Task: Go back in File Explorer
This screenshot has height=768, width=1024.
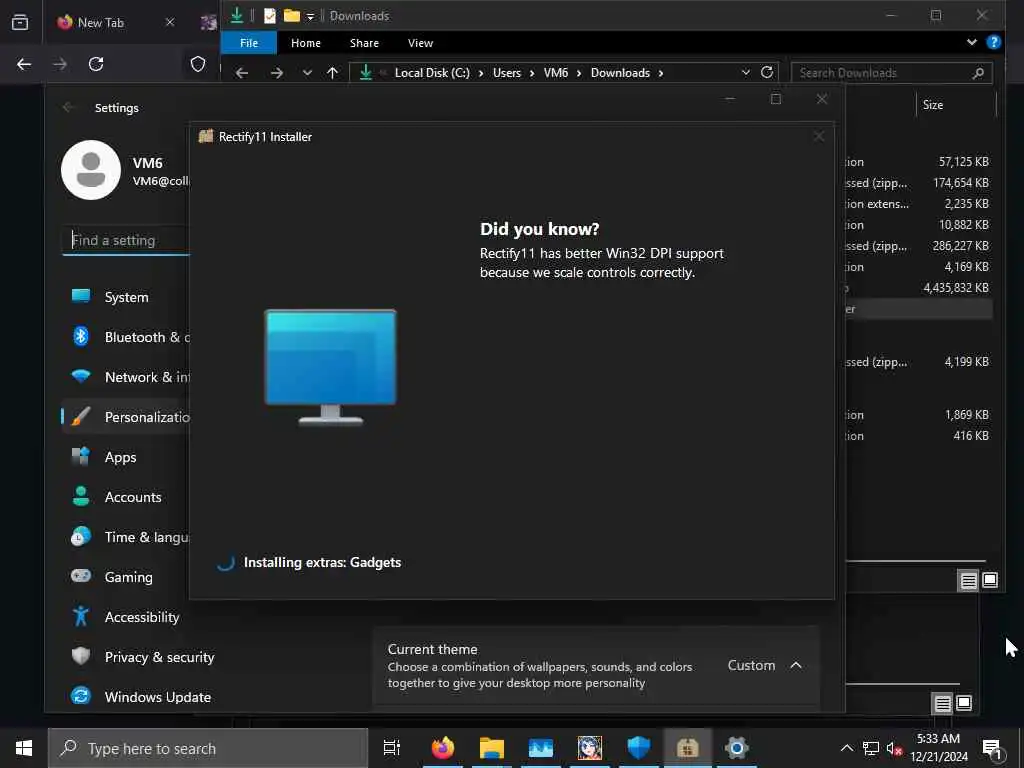Action: (x=242, y=73)
